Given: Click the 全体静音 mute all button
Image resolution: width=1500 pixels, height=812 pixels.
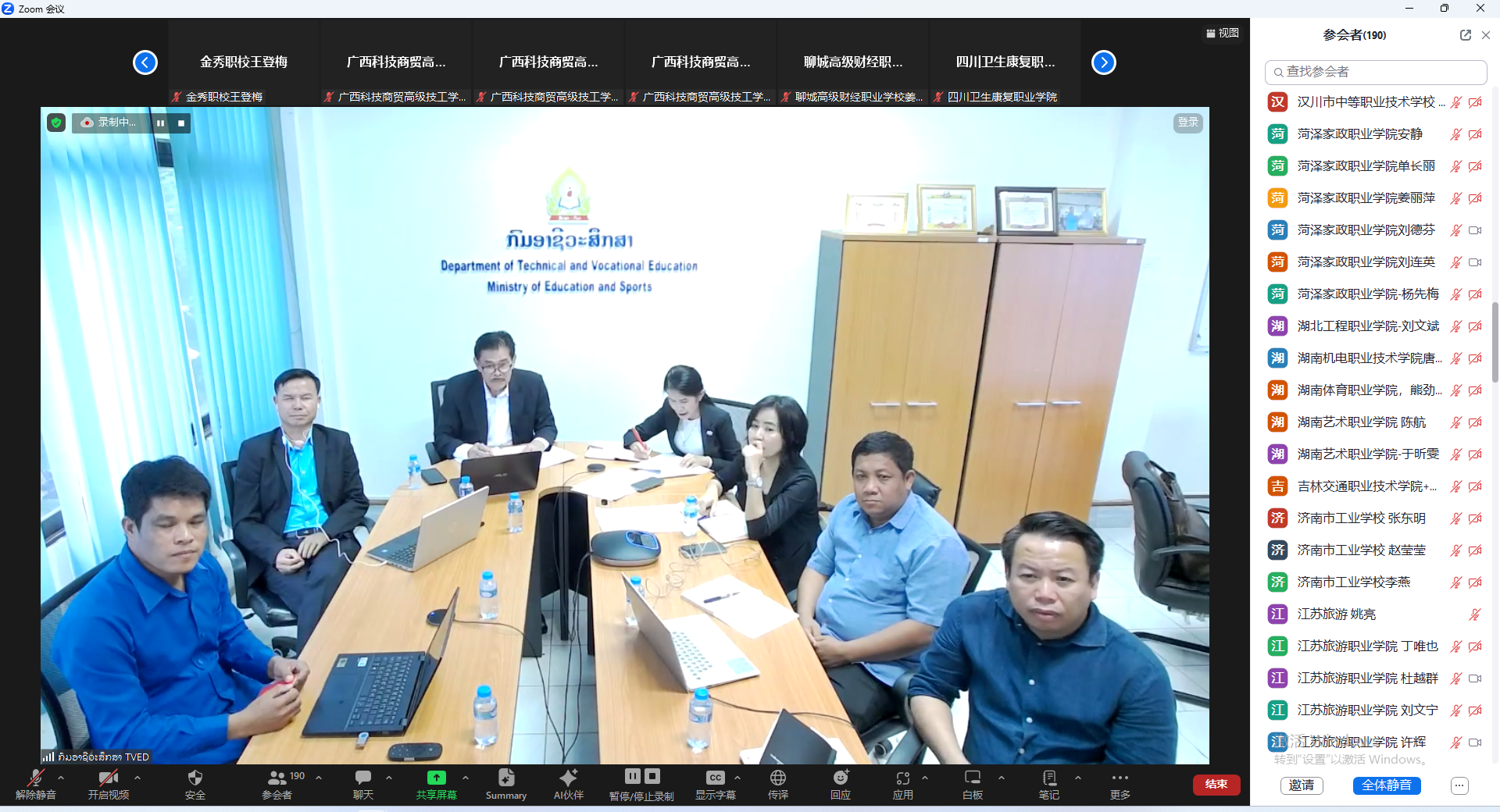Looking at the screenshot, I should [1386, 785].
